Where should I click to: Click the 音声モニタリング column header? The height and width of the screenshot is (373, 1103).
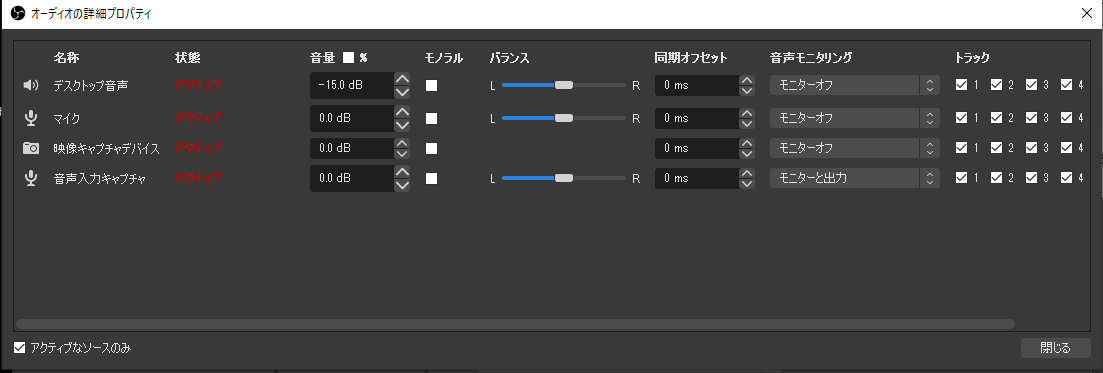811,58
